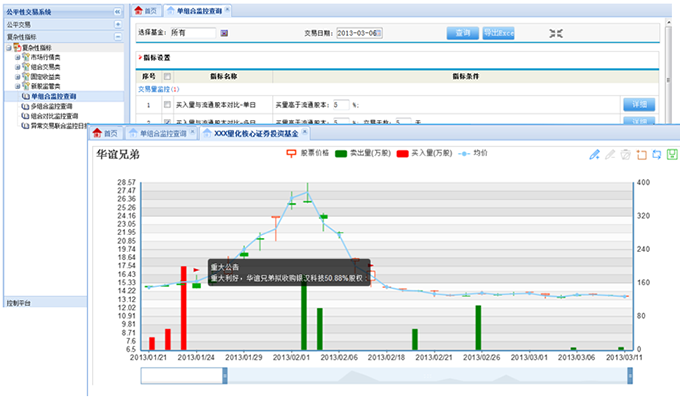
Task: Click the 多组合监控查询 page icon
Action: 26,106
